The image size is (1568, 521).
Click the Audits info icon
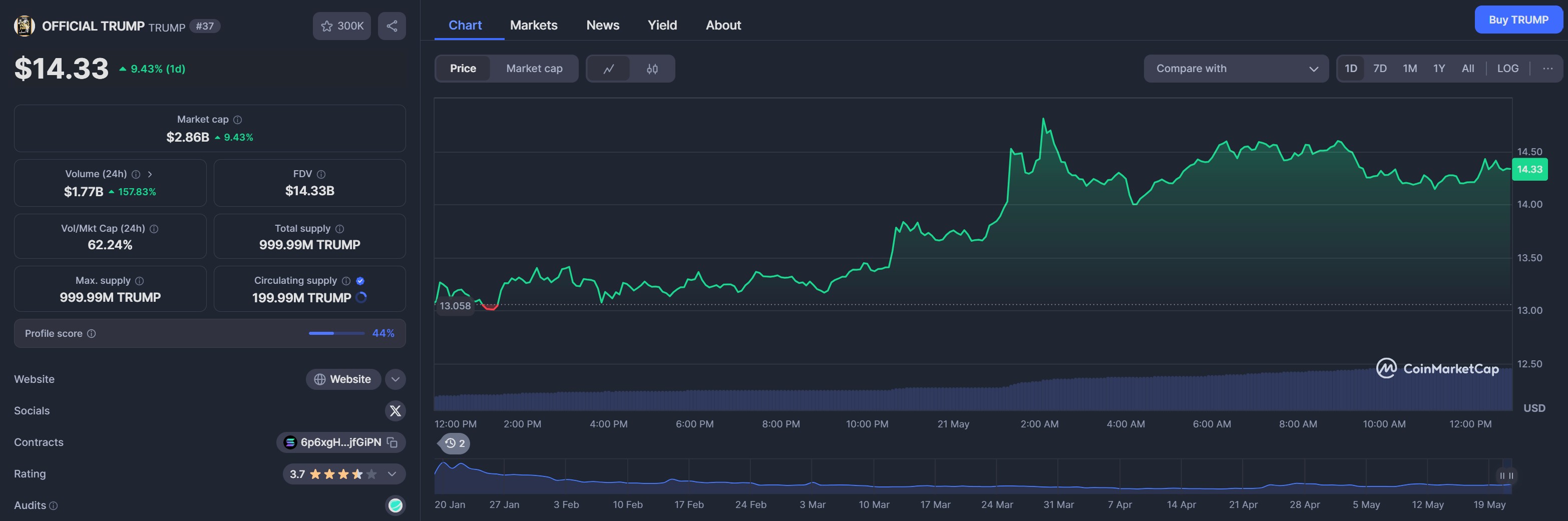(x=54, y=506)
